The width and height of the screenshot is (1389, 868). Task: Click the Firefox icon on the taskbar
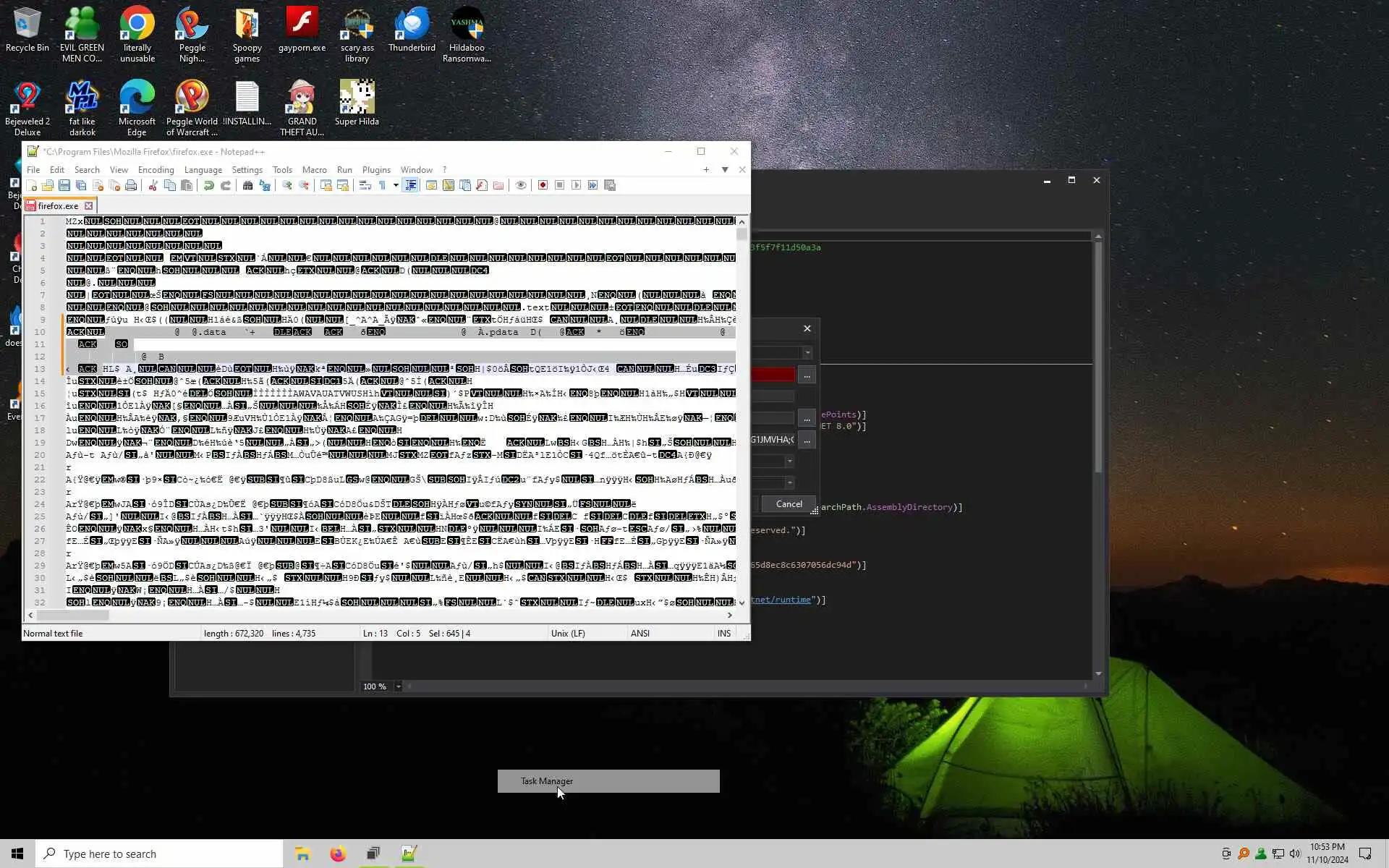pos(338,854)
